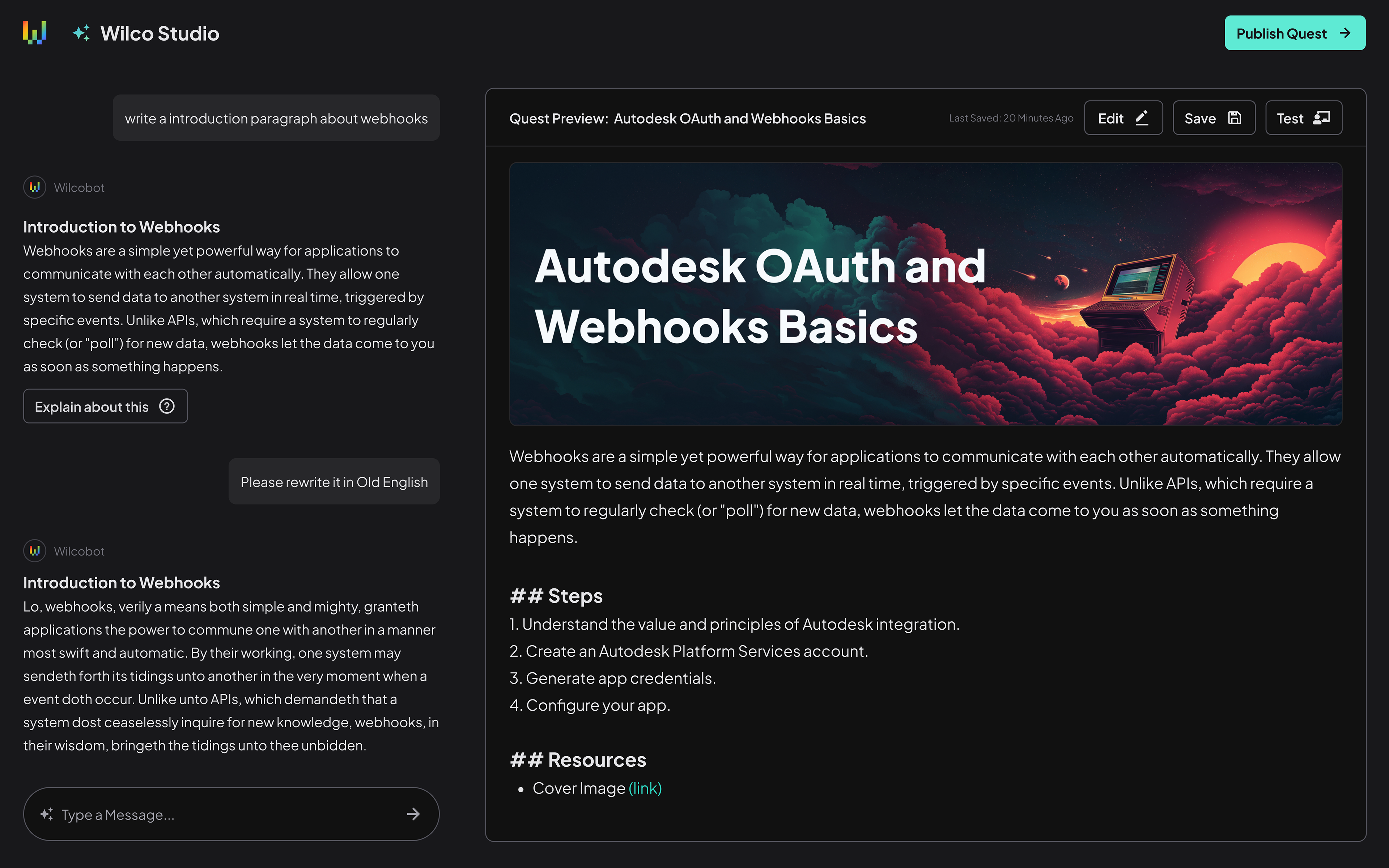1389x868 pixels.
Task: Click the Wilco colorful logo icon
Action: tap(34, 33)
